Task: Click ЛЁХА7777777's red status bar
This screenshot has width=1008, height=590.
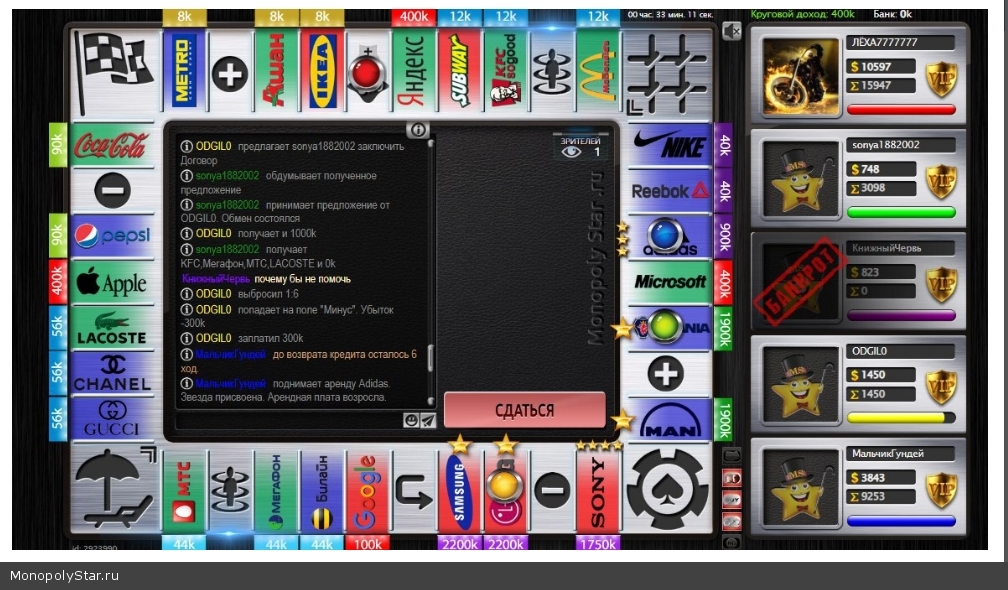Action: point(901,110)
